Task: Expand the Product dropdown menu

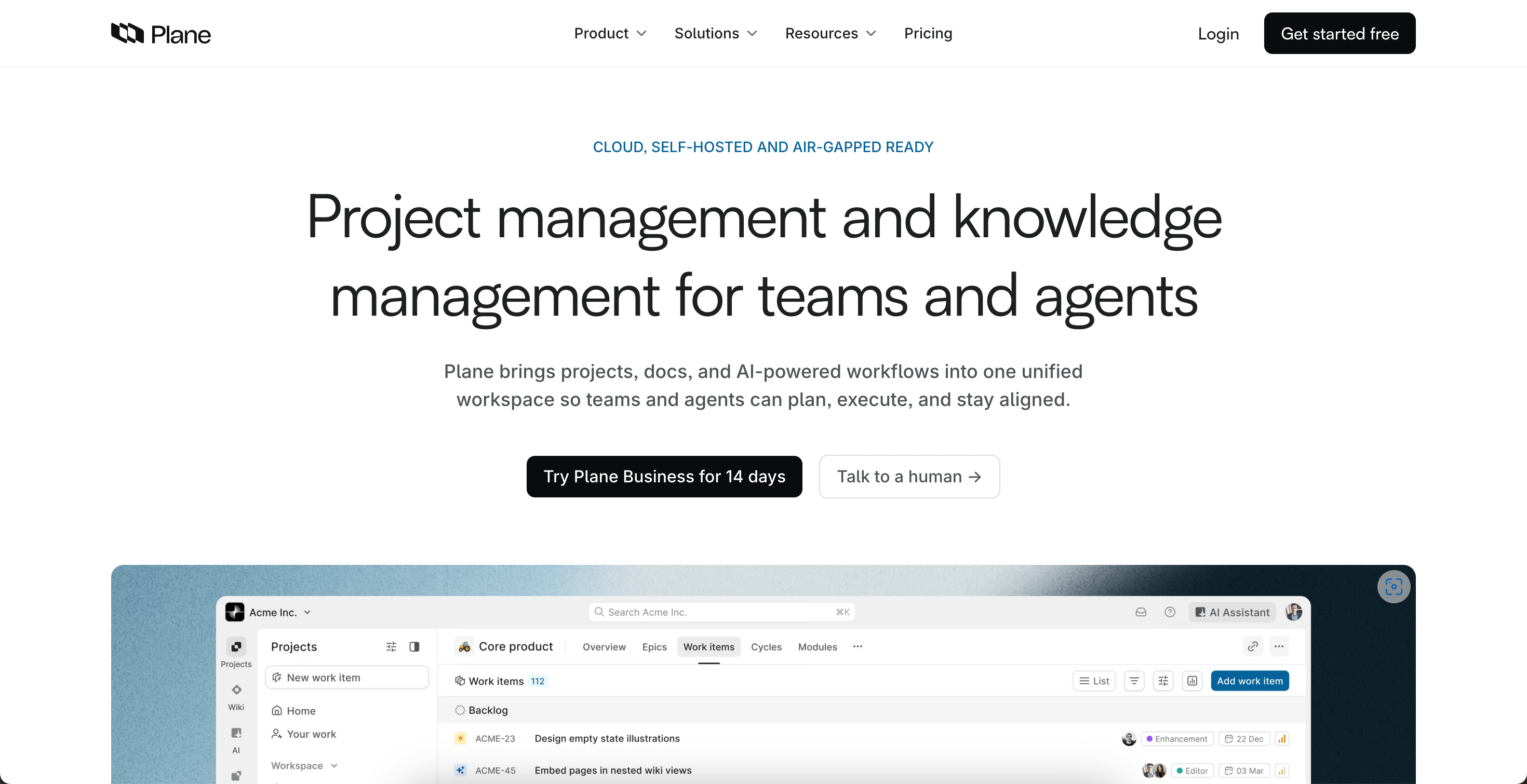Action: pos(609,34)
